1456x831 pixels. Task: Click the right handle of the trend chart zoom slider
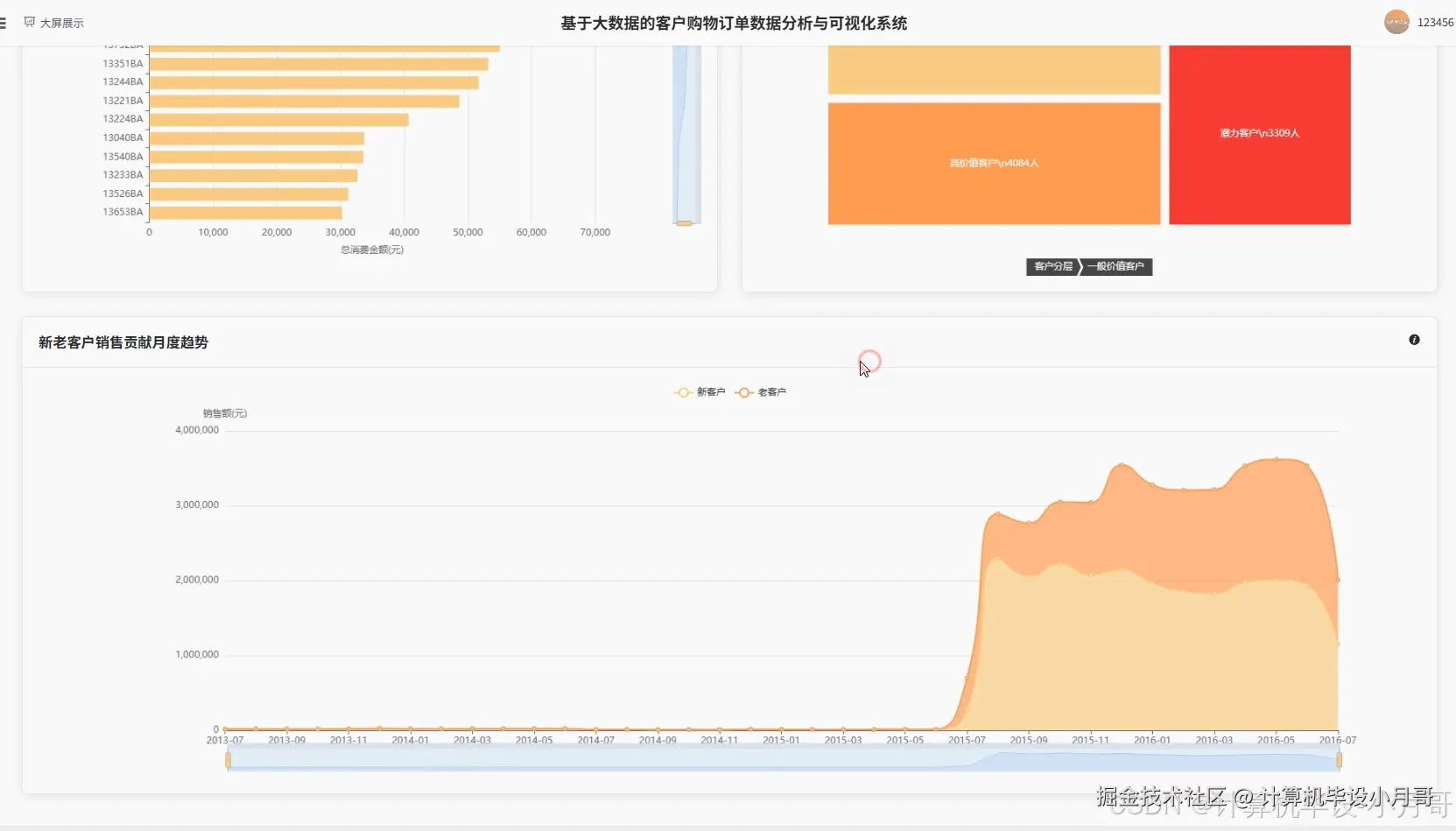point(1339,760)
